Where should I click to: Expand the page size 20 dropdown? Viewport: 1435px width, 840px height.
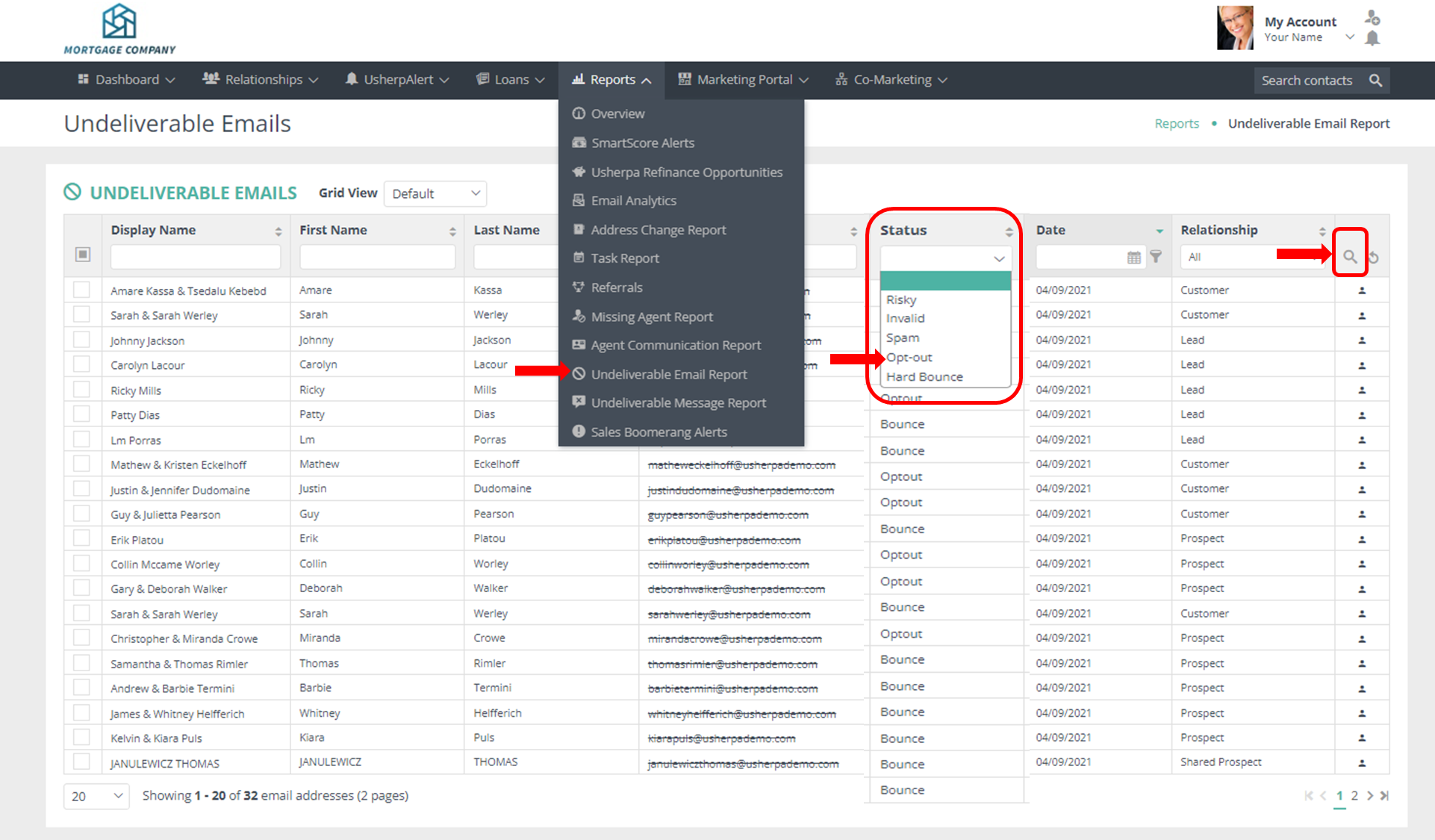[x=96, y=796]
